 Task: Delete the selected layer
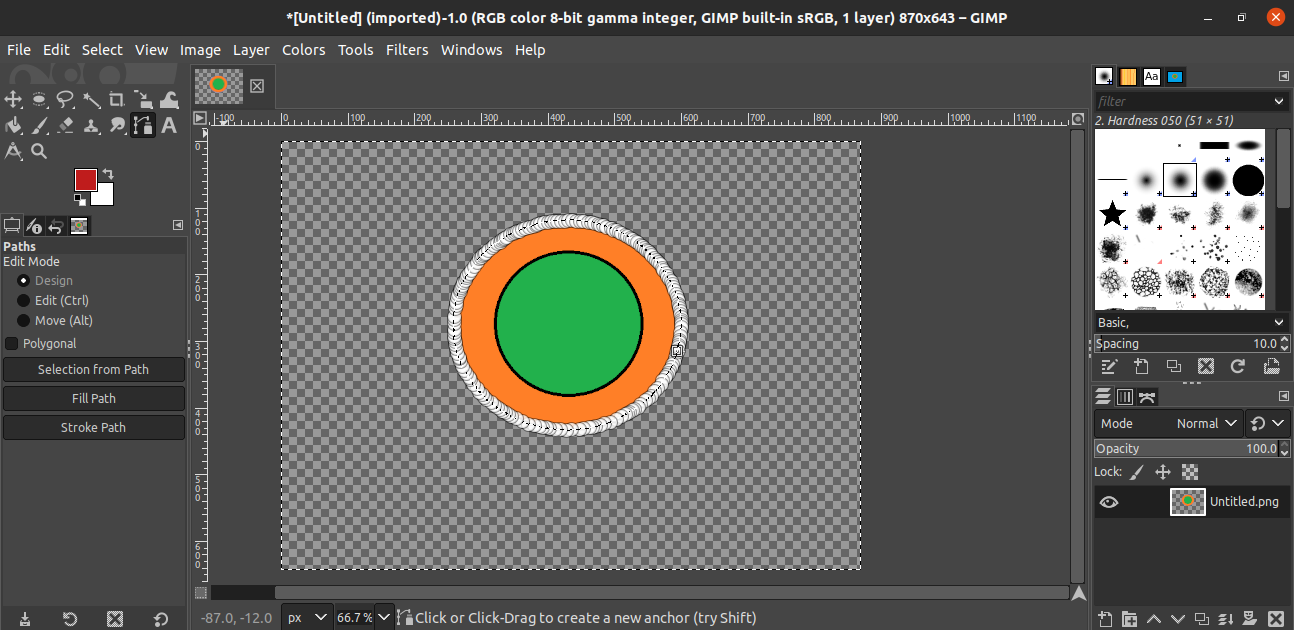[1275, 618]
